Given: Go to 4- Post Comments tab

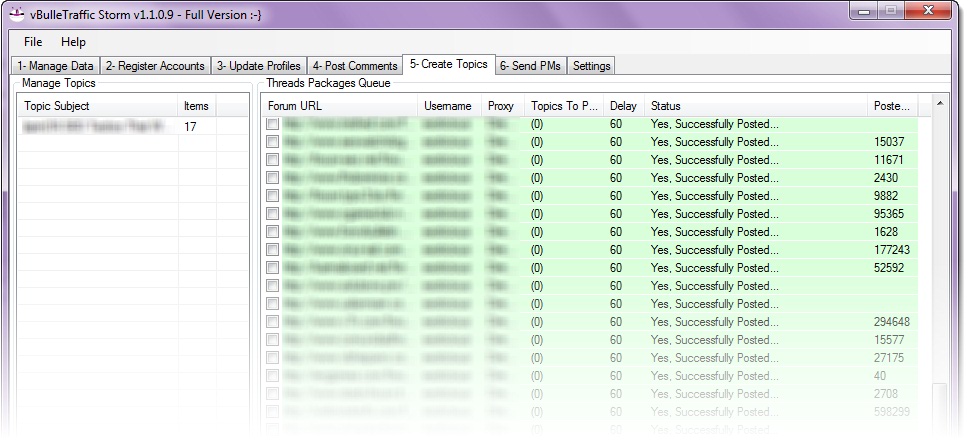Looking at the screenshot, I should click(354, 66).
